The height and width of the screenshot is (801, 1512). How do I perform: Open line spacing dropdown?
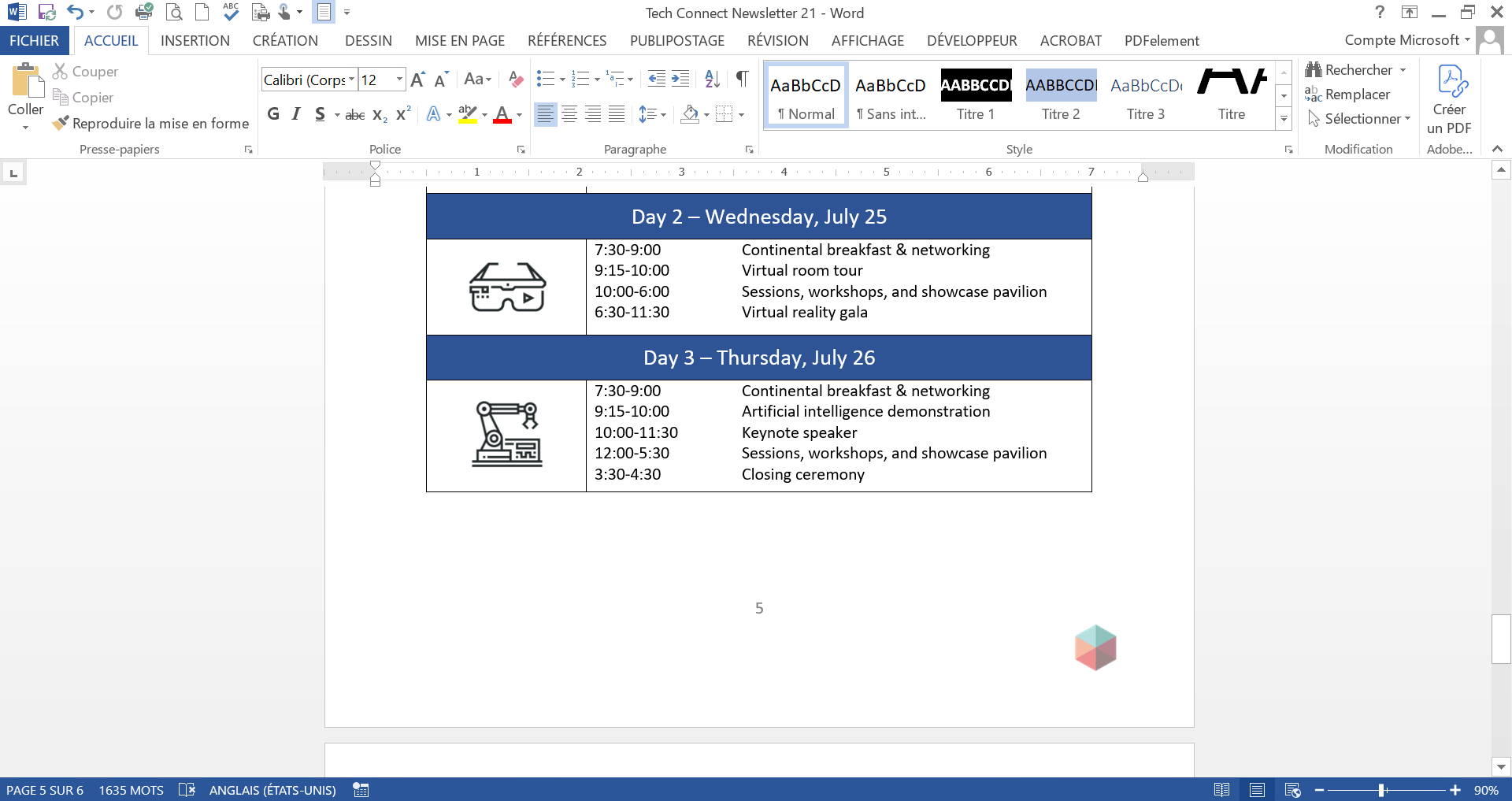pos(652,114)
